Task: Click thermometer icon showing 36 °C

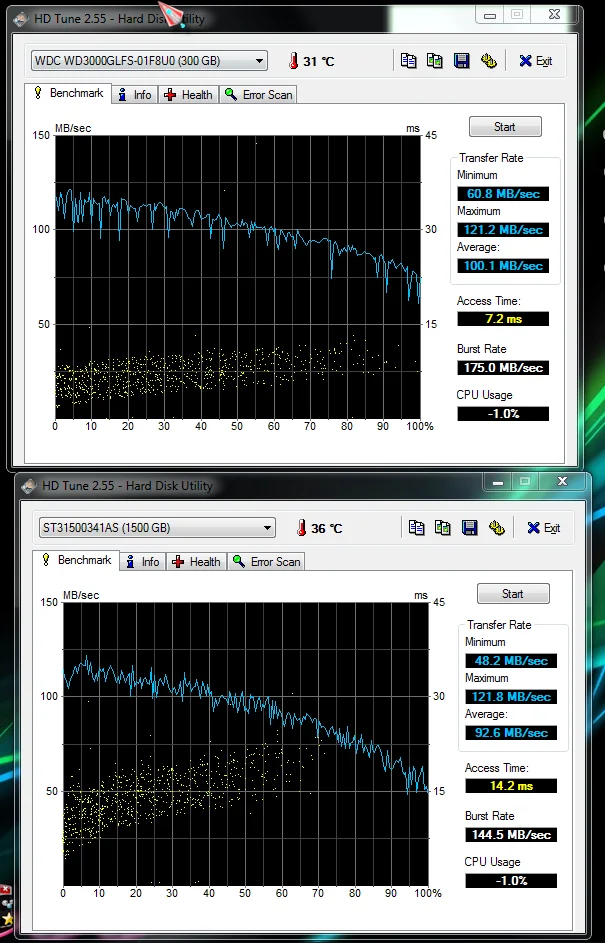Action: click(301, 528)
